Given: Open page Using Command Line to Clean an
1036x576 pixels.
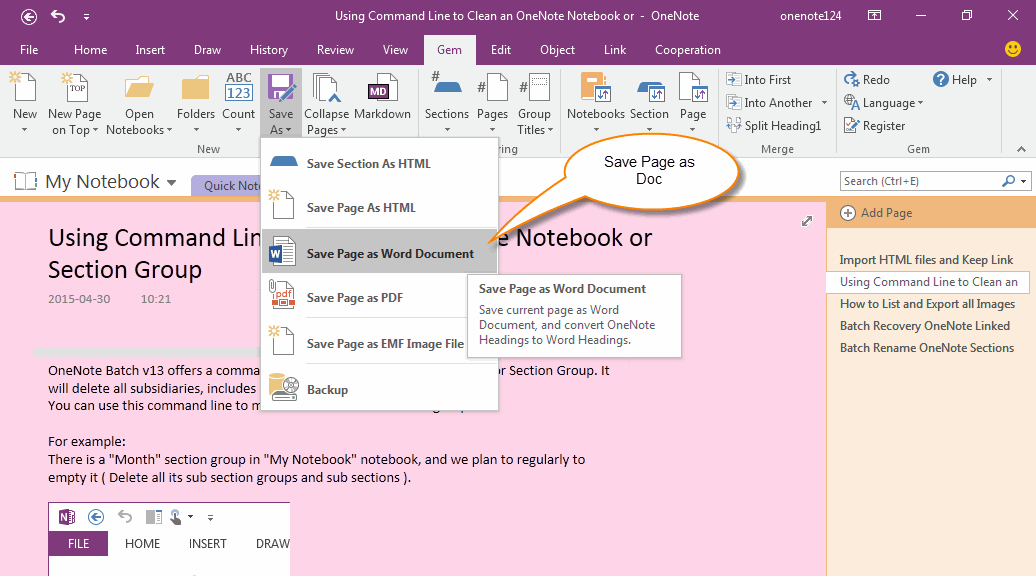Looking at the screenshot, I should point(928,281).
